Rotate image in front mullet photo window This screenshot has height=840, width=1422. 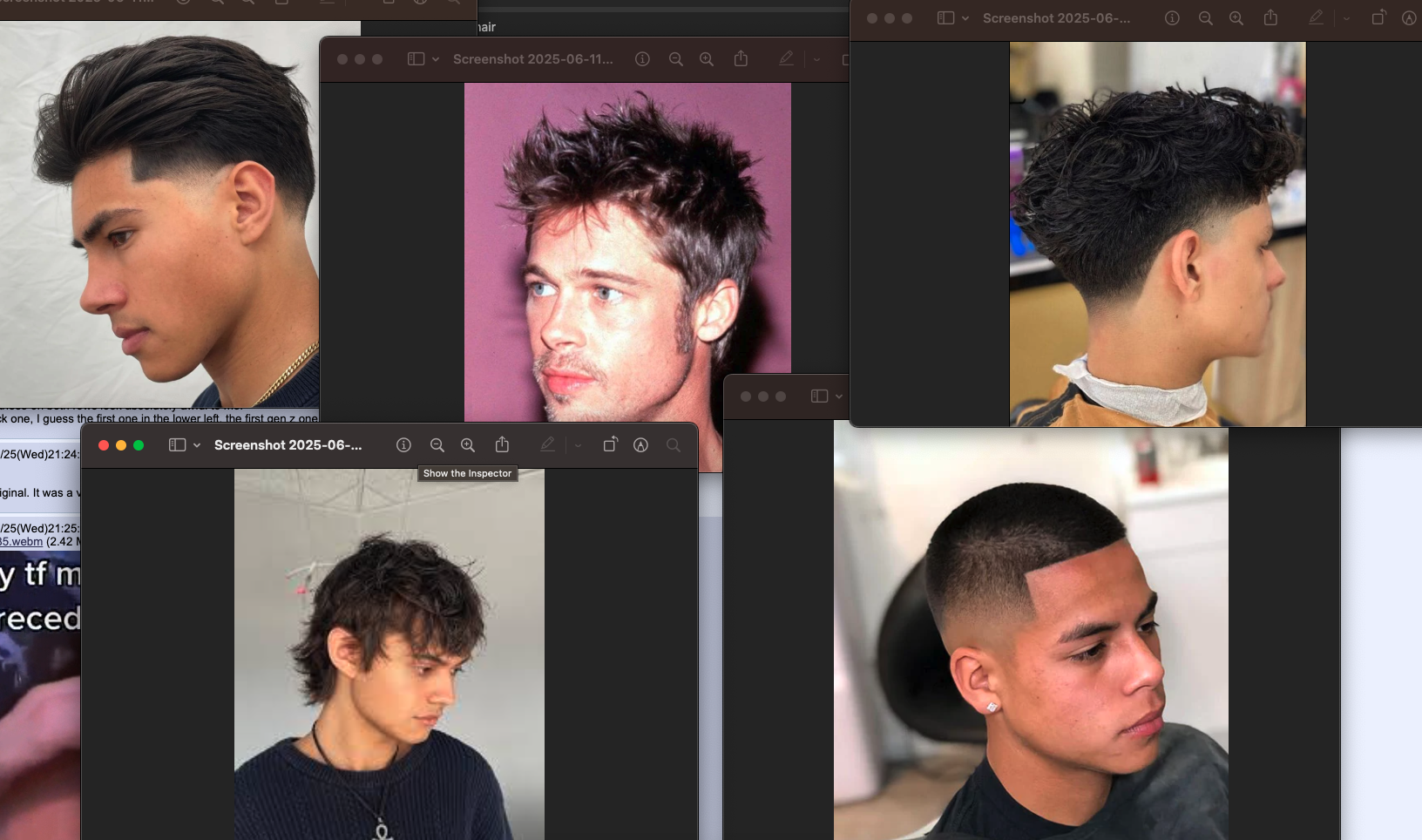tap(610, 444)
